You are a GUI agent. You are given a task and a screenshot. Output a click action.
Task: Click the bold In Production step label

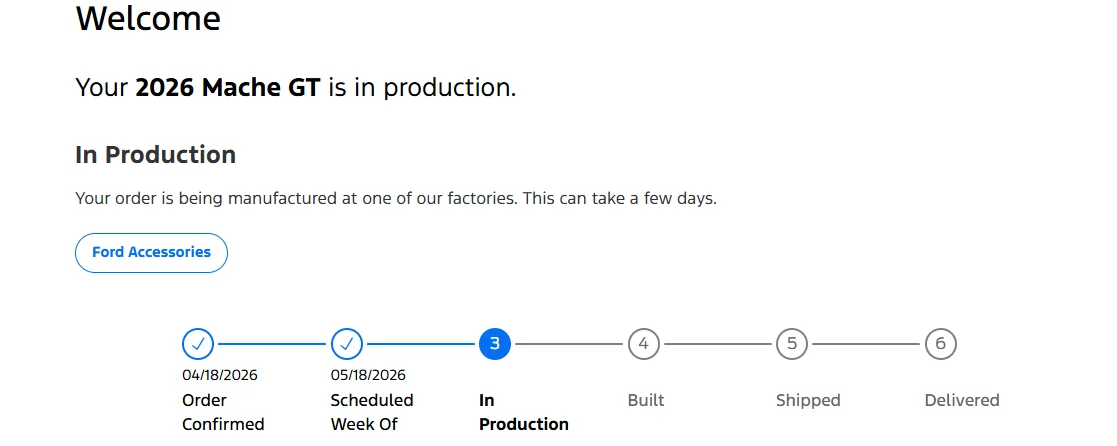524,412
